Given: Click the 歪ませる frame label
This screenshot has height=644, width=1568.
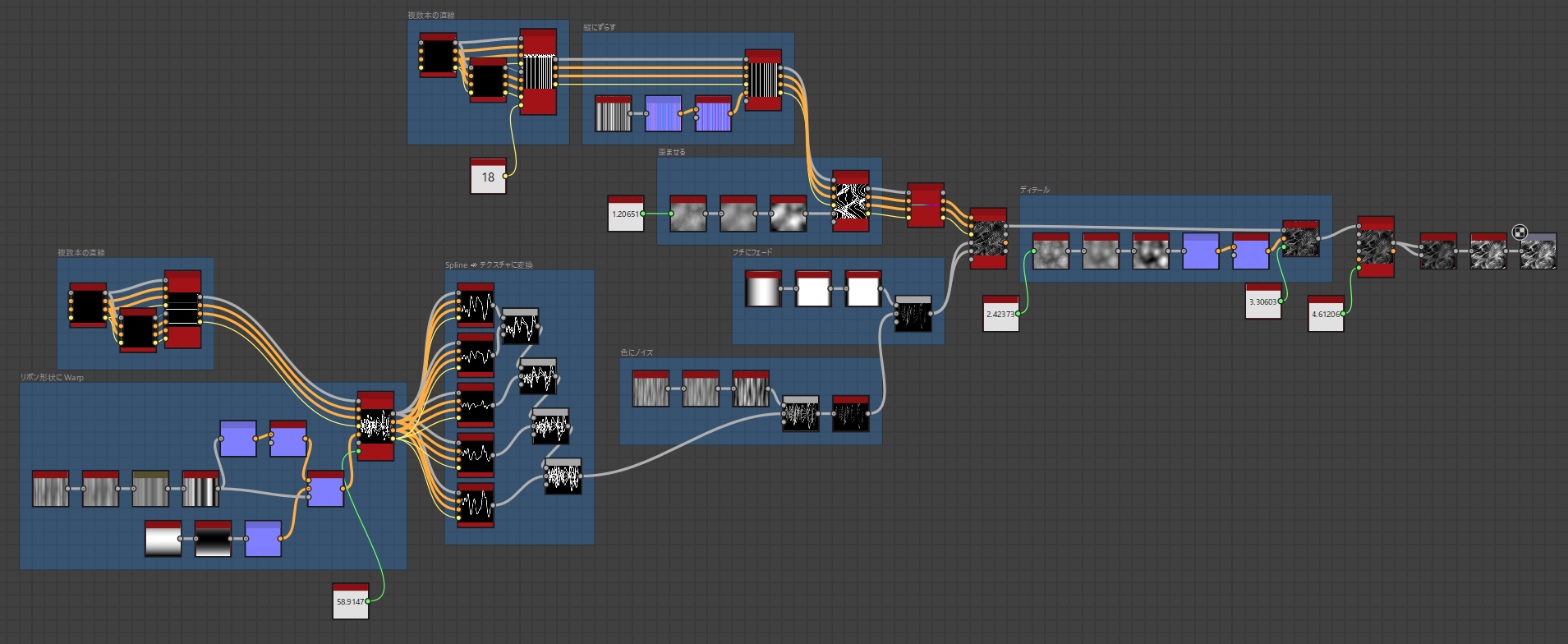Looking at the screenshot, I should pyautogui.click(x=671, y=153).
